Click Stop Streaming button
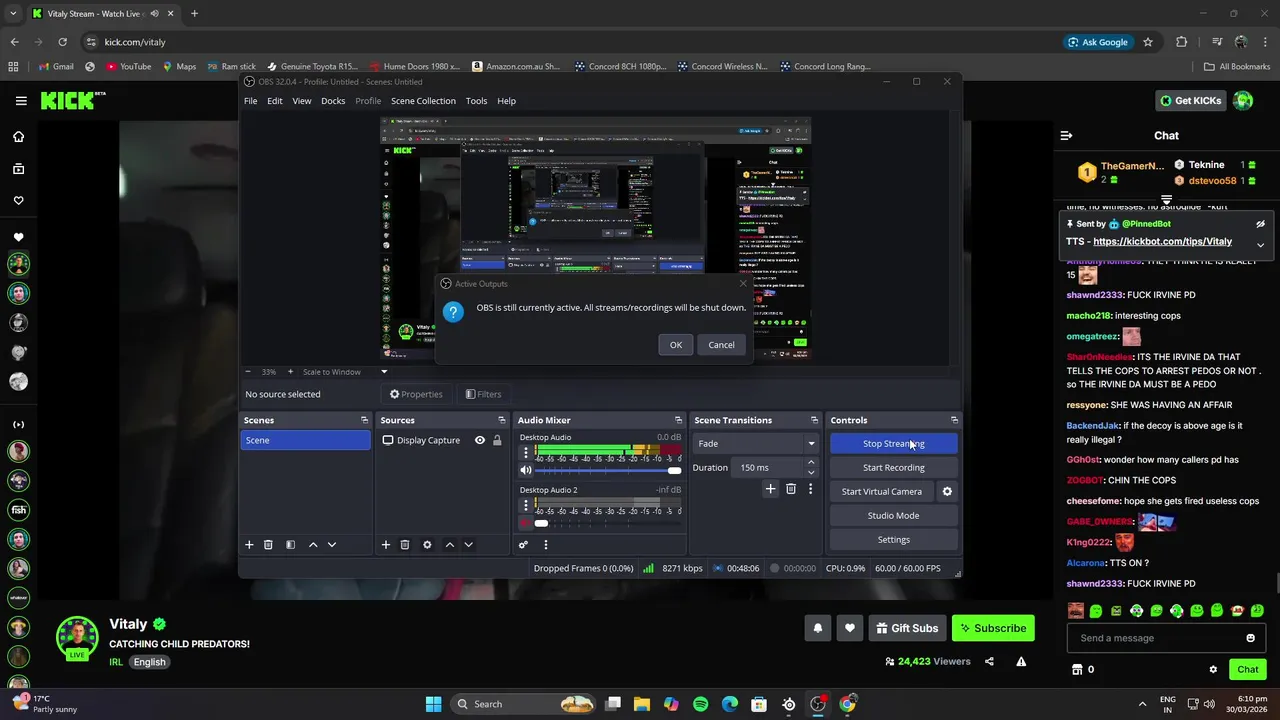1280x720 pixels. click(x=894, y=443)
